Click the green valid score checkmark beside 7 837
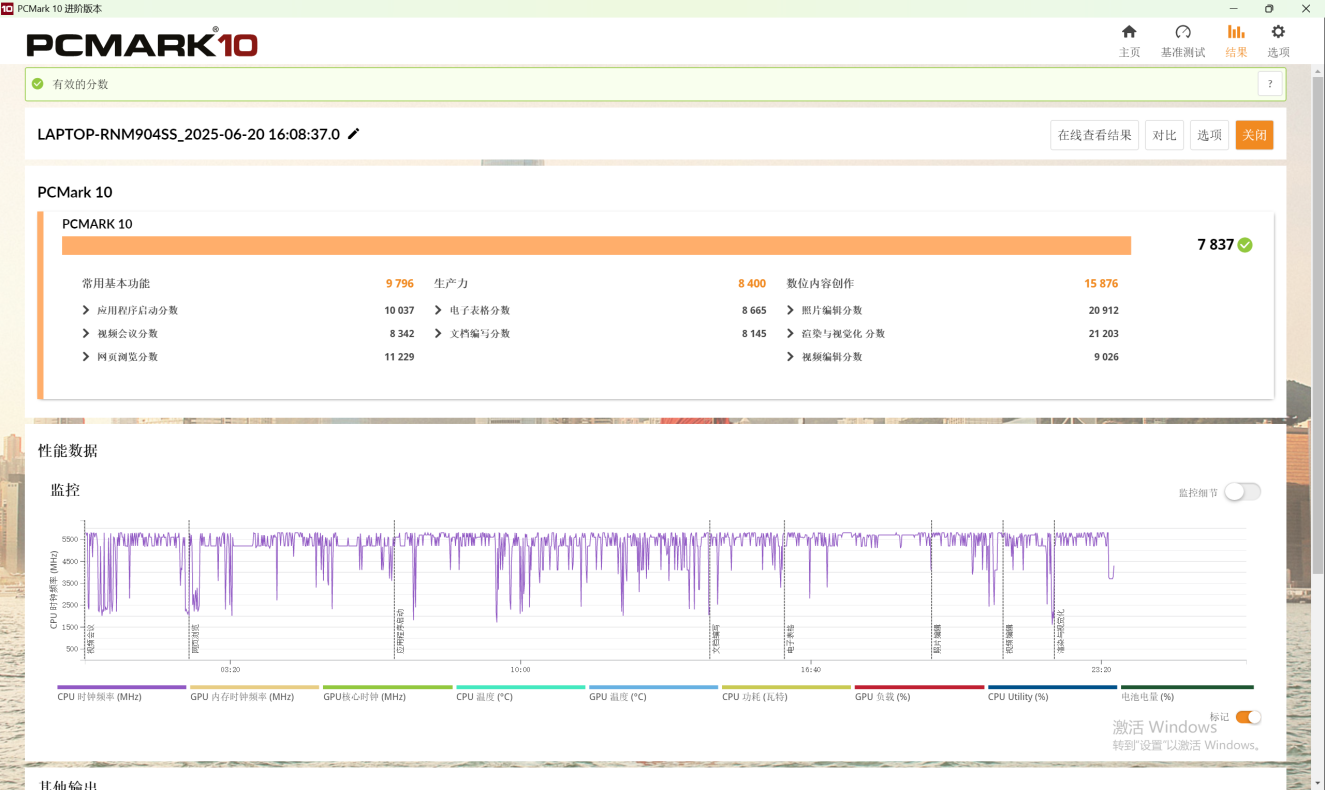The height and width of the screenshot is (790, 1325). click(1245, 245)
